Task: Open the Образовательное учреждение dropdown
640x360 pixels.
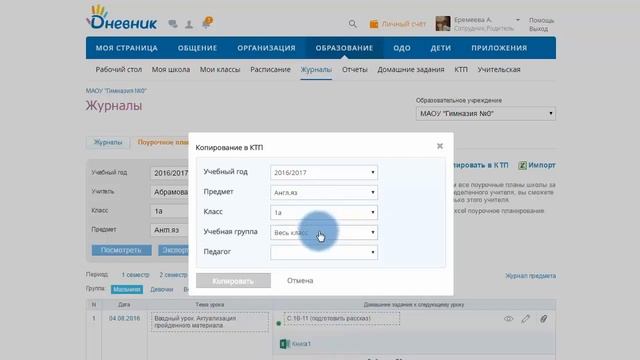Action: pyautogui.click(x=486, y=114)
